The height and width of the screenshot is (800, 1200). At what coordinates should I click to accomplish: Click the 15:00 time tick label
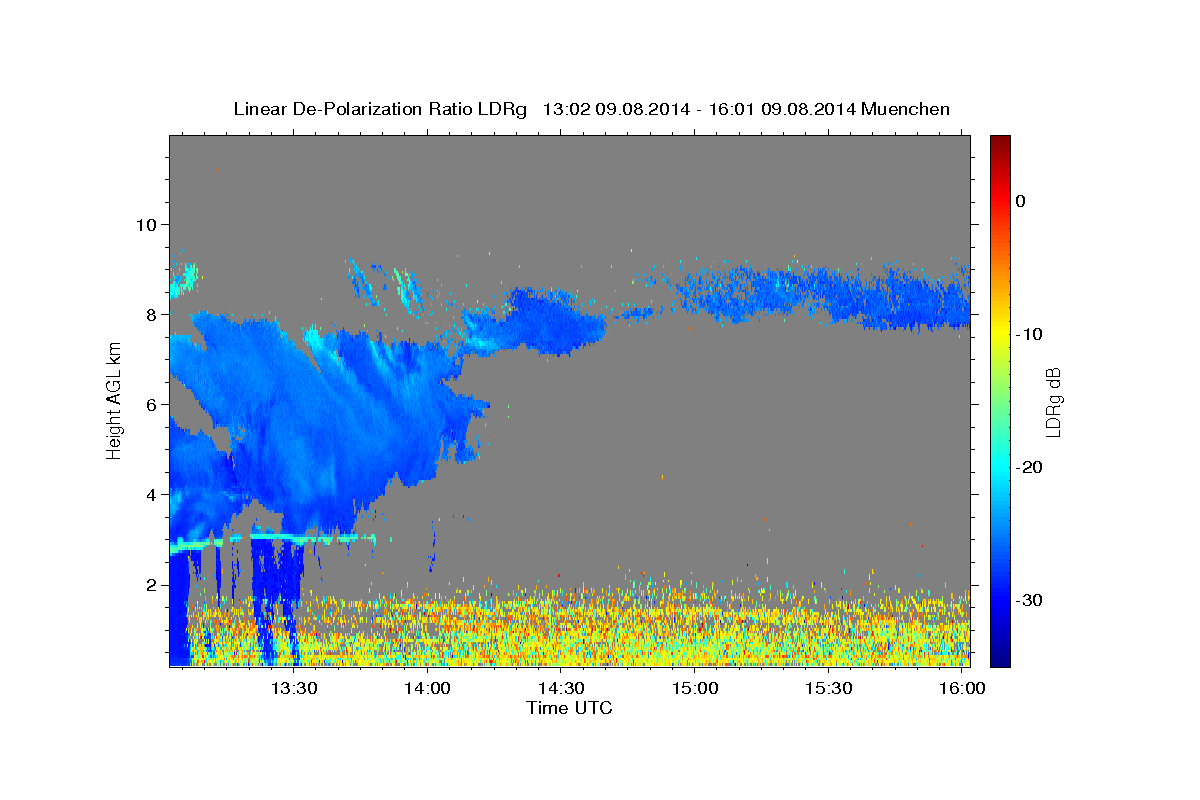pyautogui.click(x=695, y=688)
